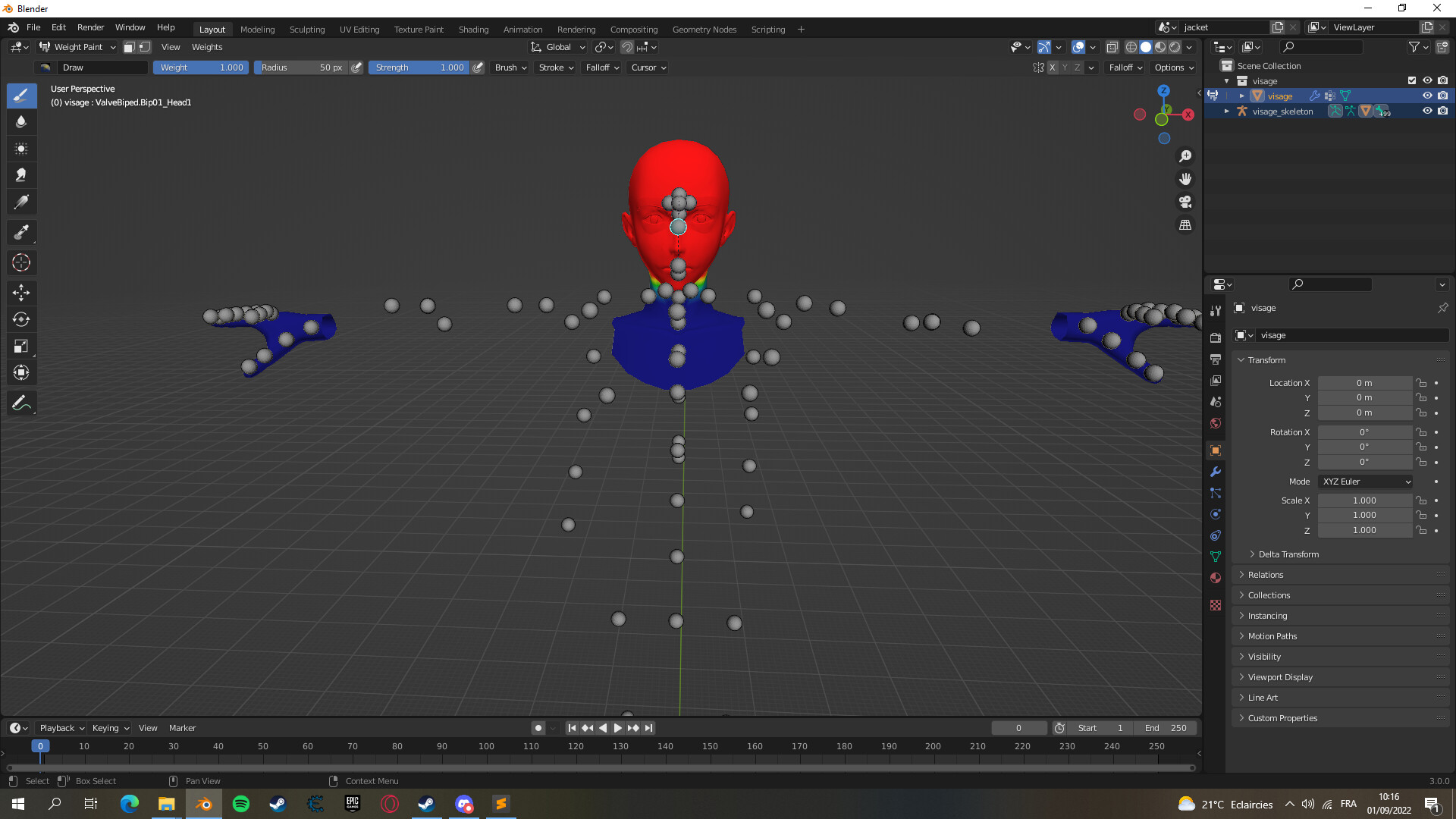
Task: Select the Rotate tool
Action: (x=21, y=319)
